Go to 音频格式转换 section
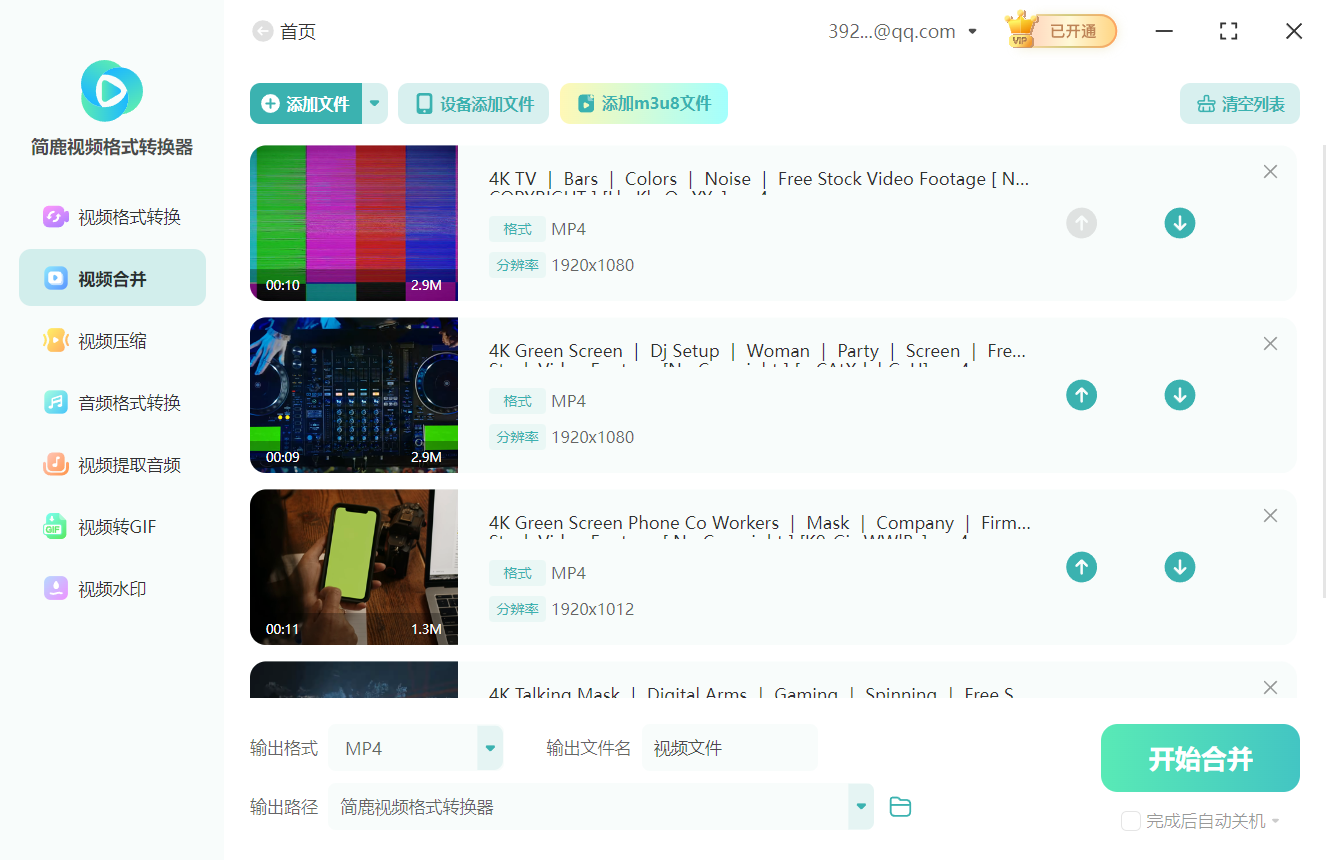This screenshot has height=860, width=1326. tap(112, 403)
